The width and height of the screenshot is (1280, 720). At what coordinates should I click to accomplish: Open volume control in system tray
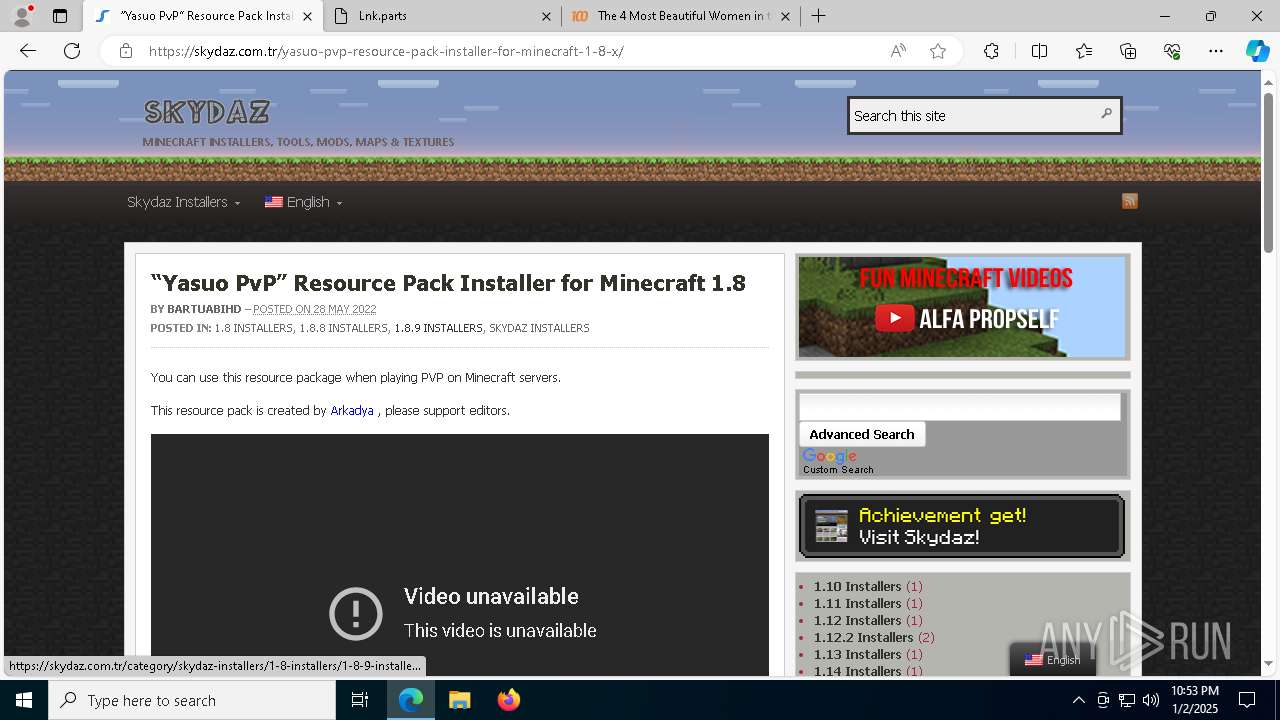(1151, 700)
